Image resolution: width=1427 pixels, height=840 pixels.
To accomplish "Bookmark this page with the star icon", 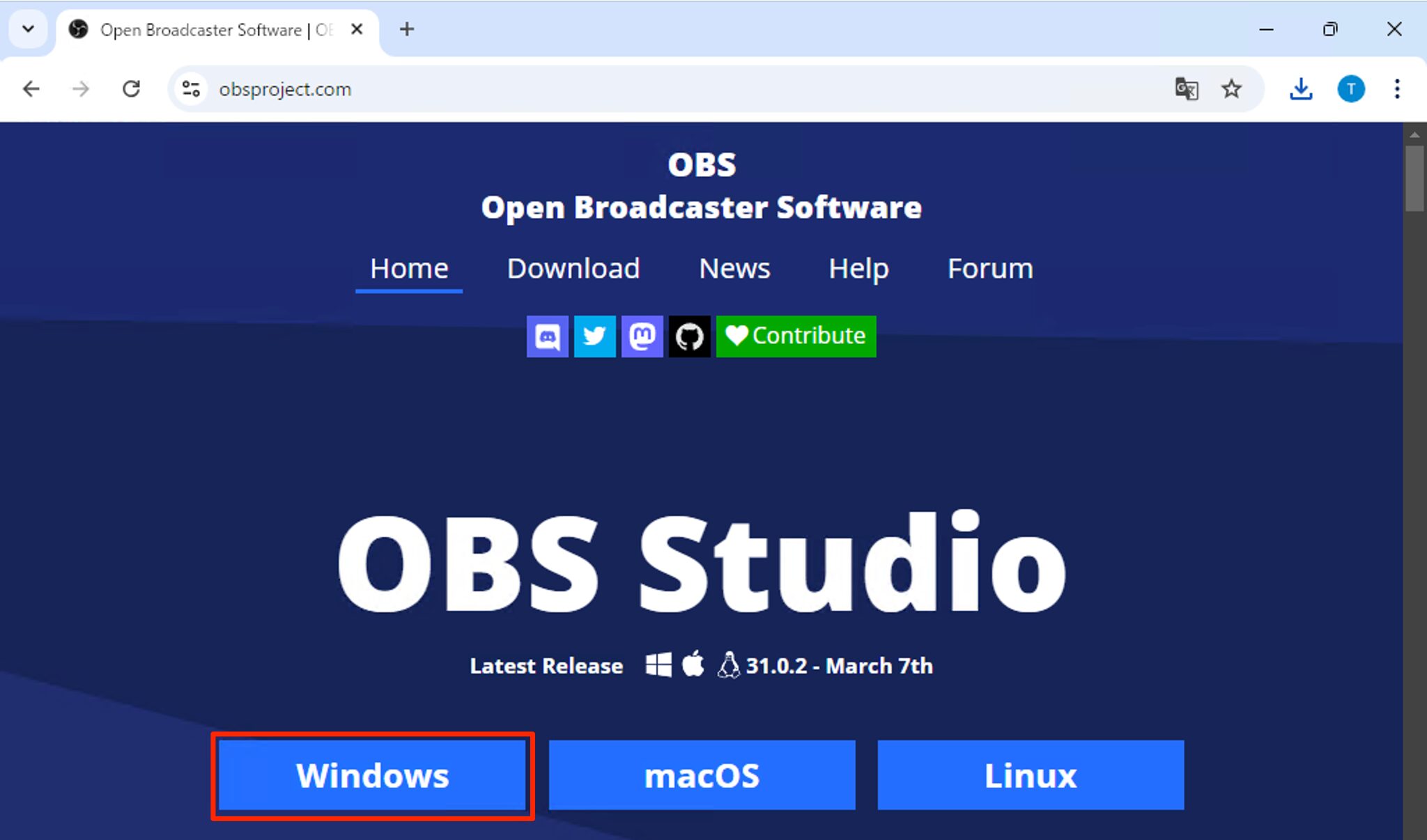I will [1232, 88].
